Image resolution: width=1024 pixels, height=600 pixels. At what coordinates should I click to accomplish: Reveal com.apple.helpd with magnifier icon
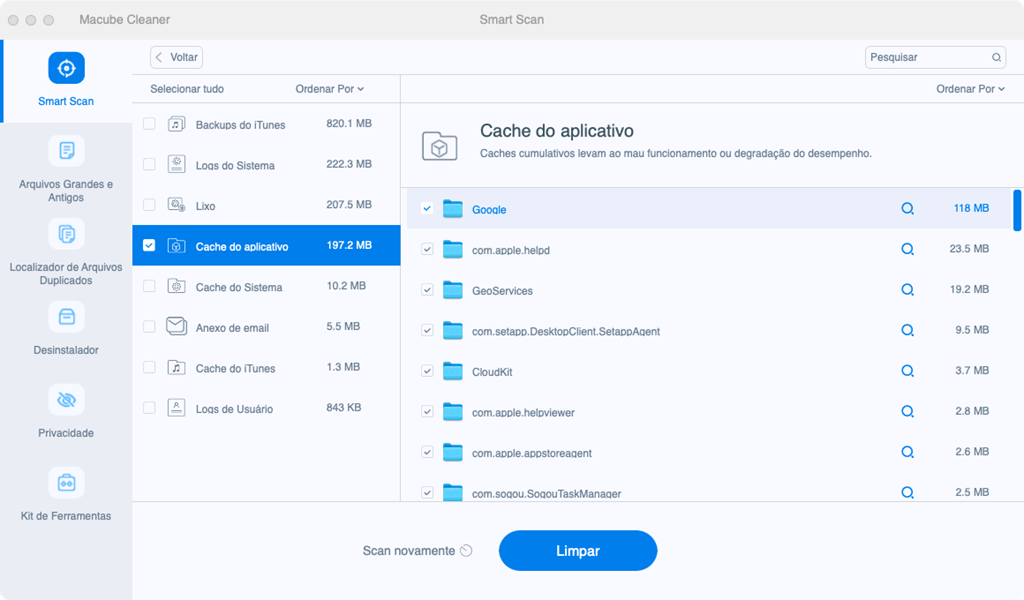(x=907, y=249)
